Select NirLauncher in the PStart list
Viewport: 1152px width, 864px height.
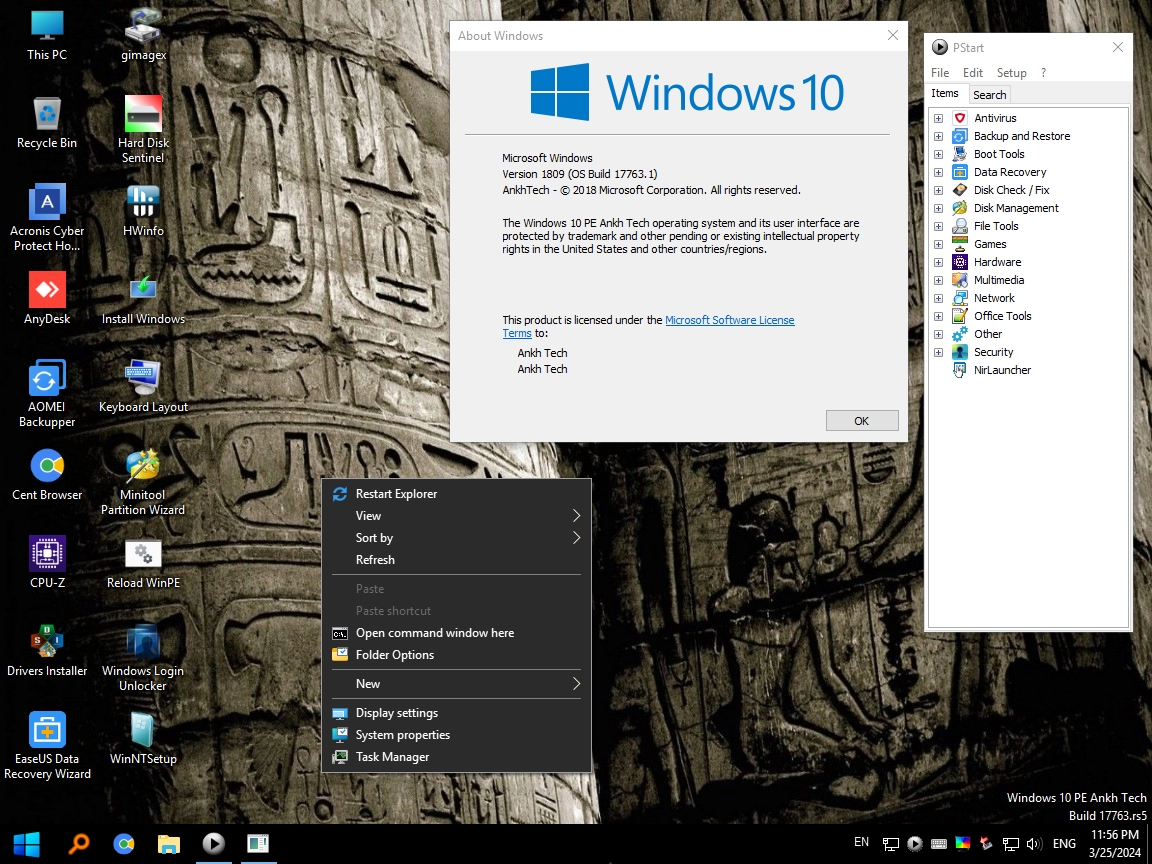tap(1001, 370)
